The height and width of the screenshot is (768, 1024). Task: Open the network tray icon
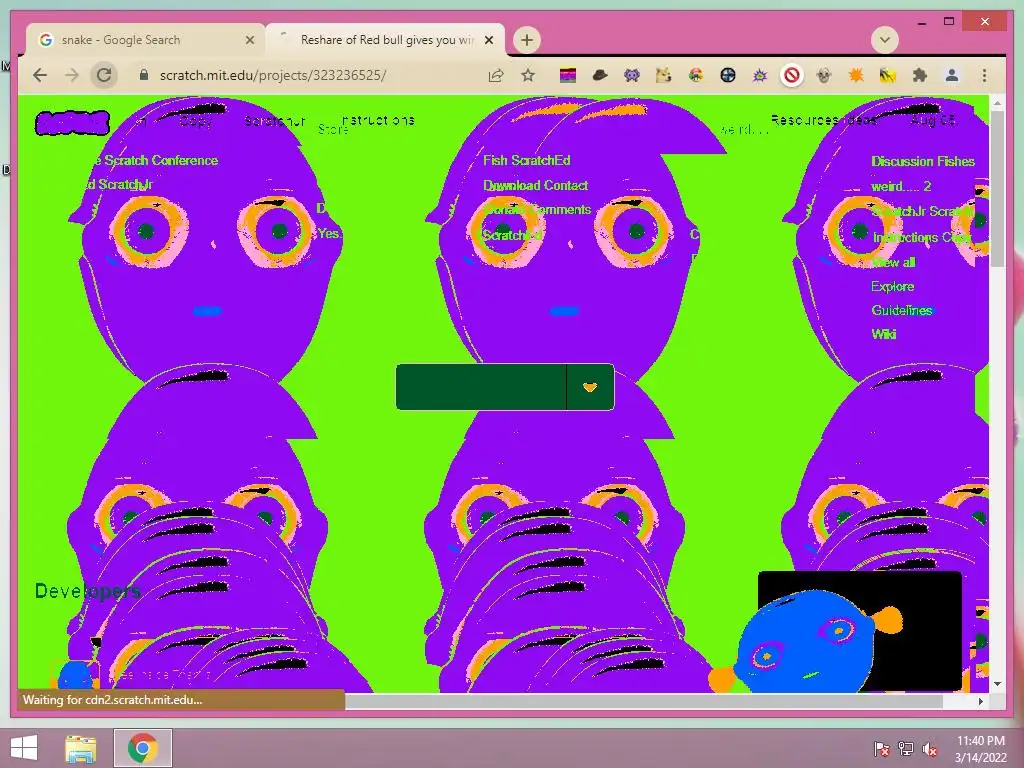[x=906, y=749]
